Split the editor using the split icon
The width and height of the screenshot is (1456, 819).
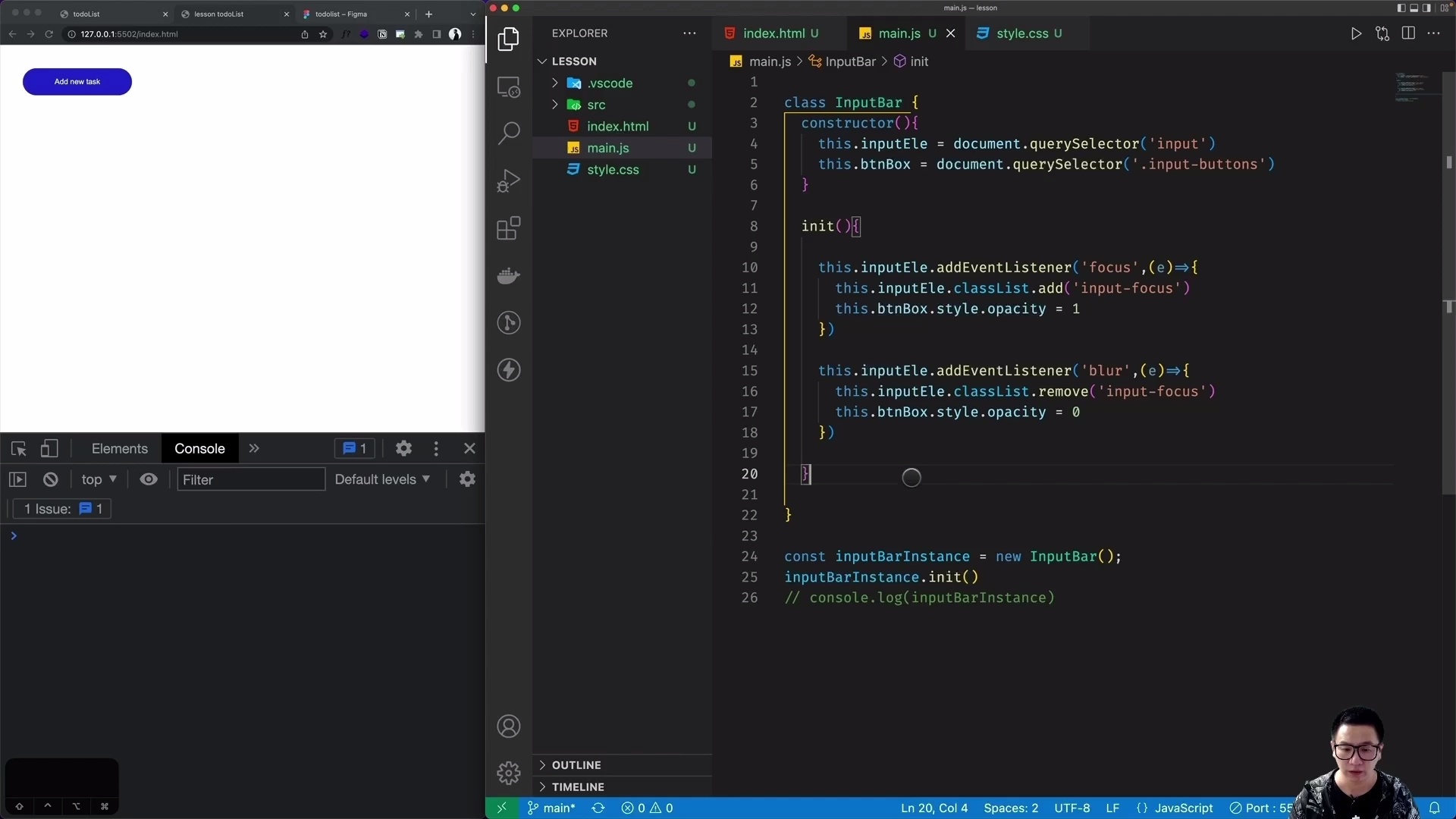(1408, 33)
